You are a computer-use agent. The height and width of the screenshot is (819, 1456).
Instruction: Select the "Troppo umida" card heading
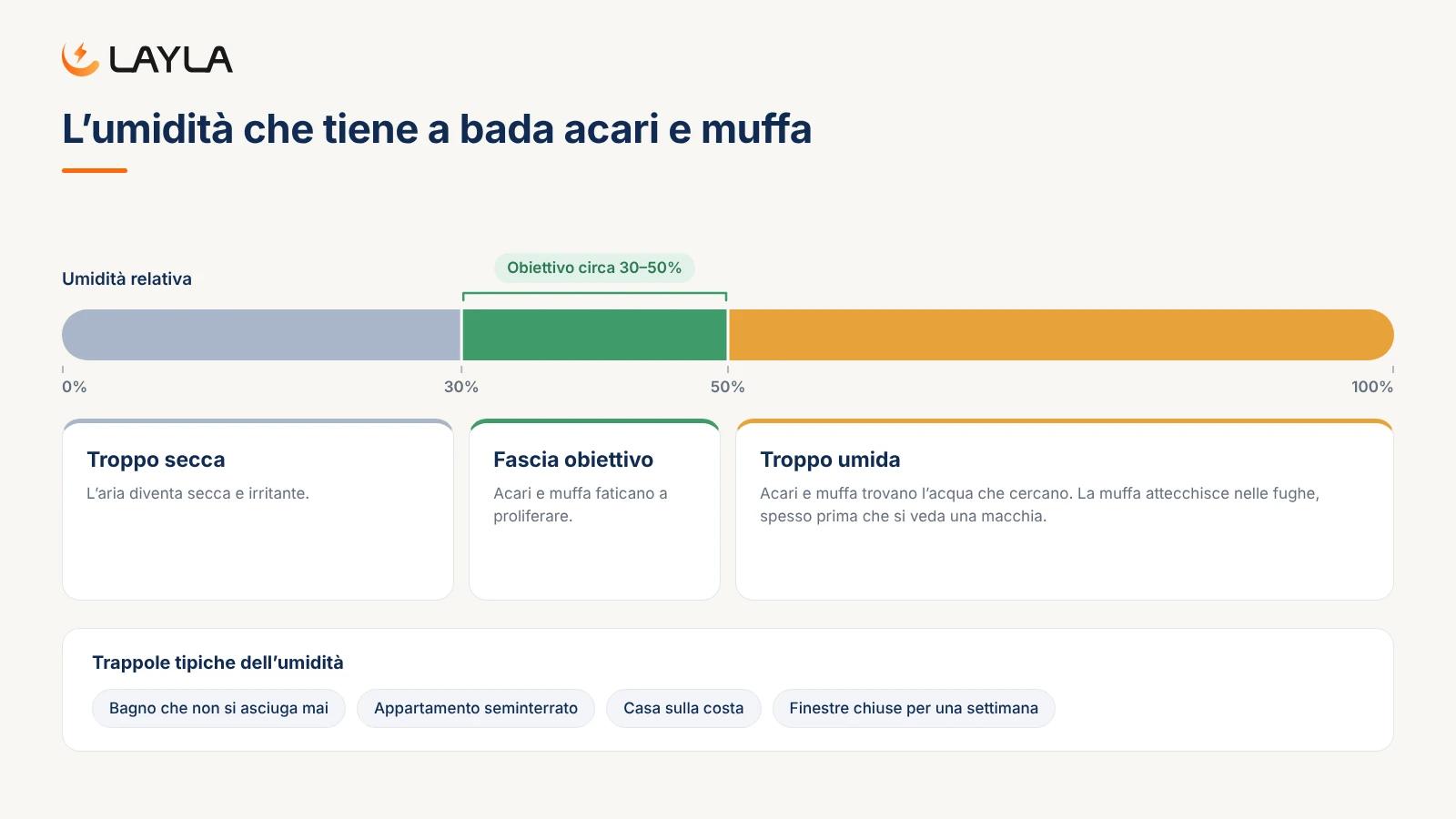tap(830, 460)
